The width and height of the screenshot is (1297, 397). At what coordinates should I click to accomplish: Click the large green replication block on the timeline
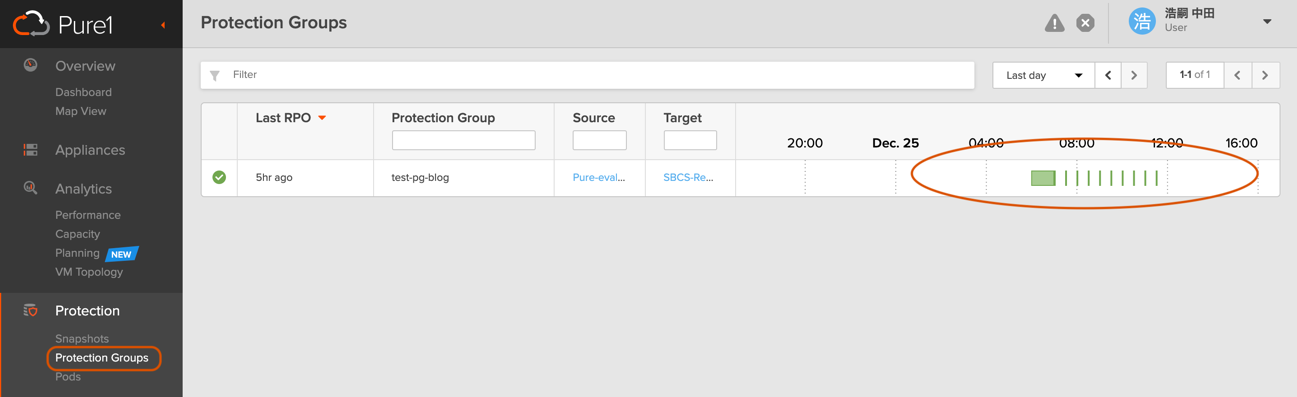point(1043,178)
